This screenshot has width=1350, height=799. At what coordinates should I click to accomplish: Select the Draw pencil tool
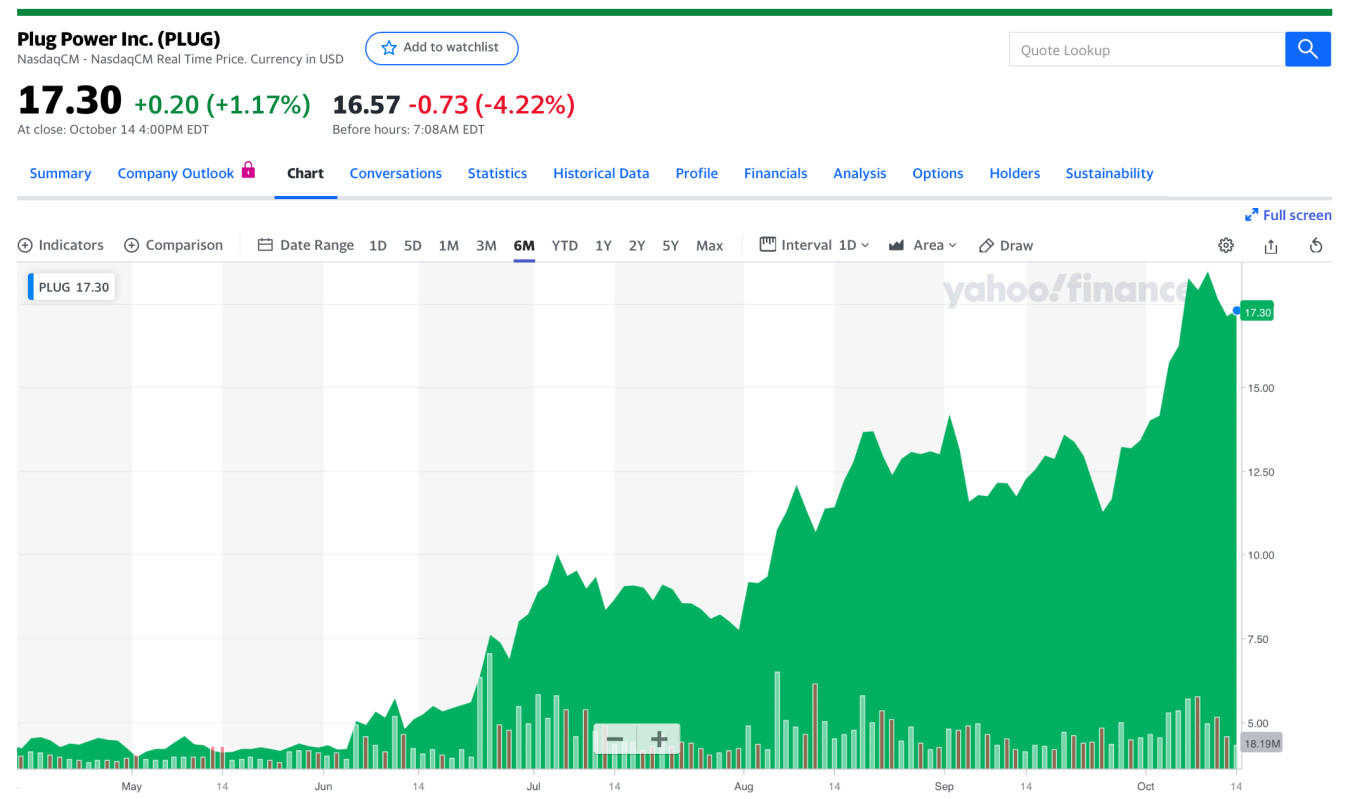click(1006, 245)
